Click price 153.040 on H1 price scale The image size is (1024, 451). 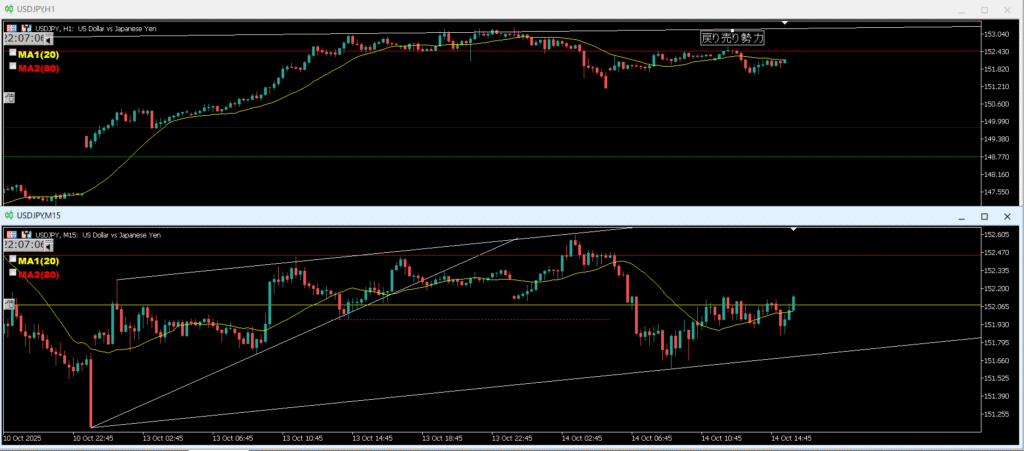pos(999,34)
